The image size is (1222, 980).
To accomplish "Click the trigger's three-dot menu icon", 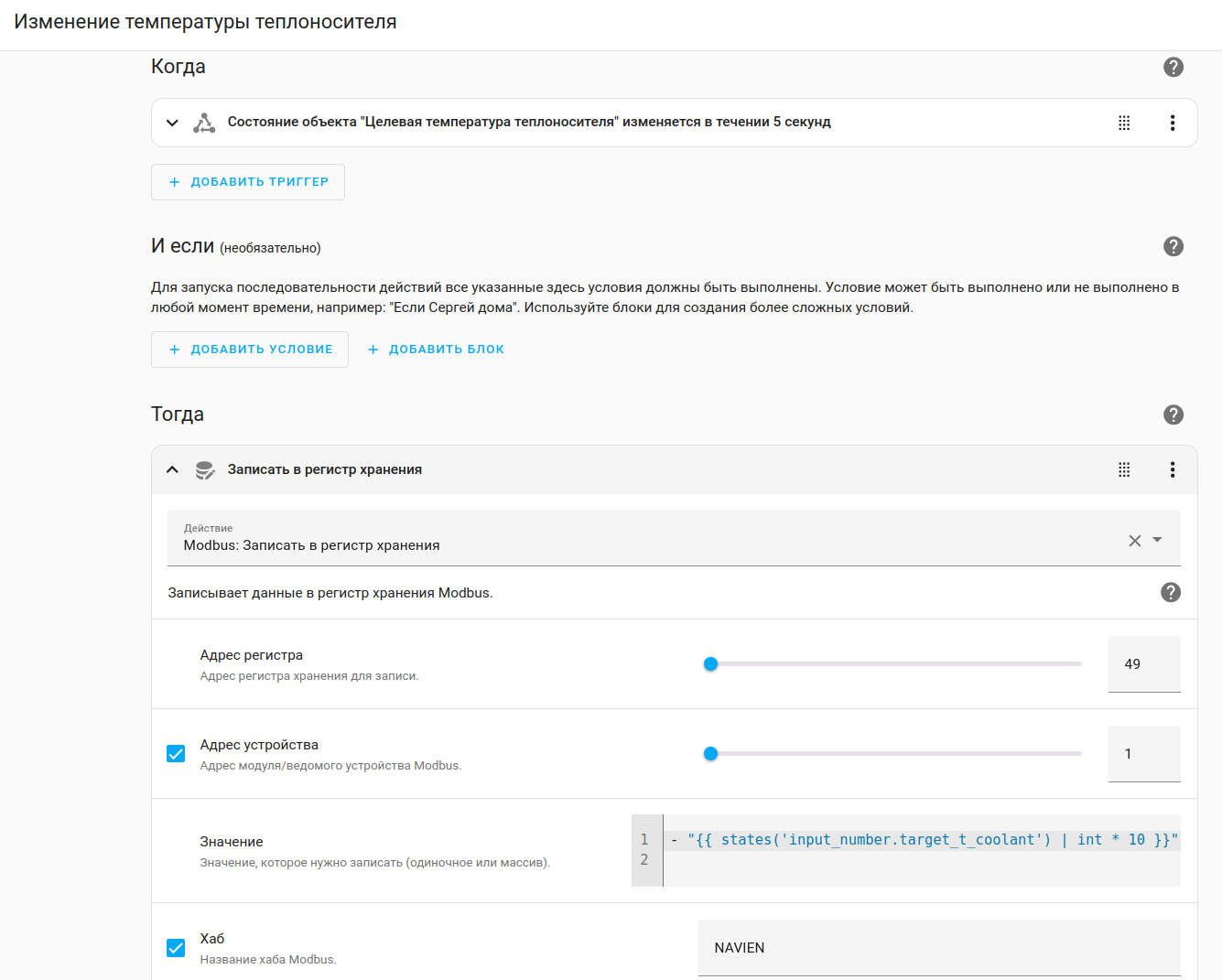I will 1172,123.
